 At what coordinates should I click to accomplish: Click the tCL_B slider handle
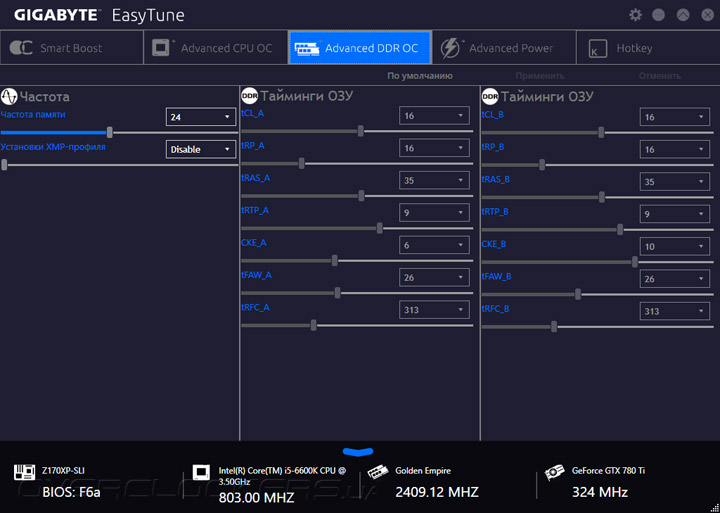click(x=601, y=132)
